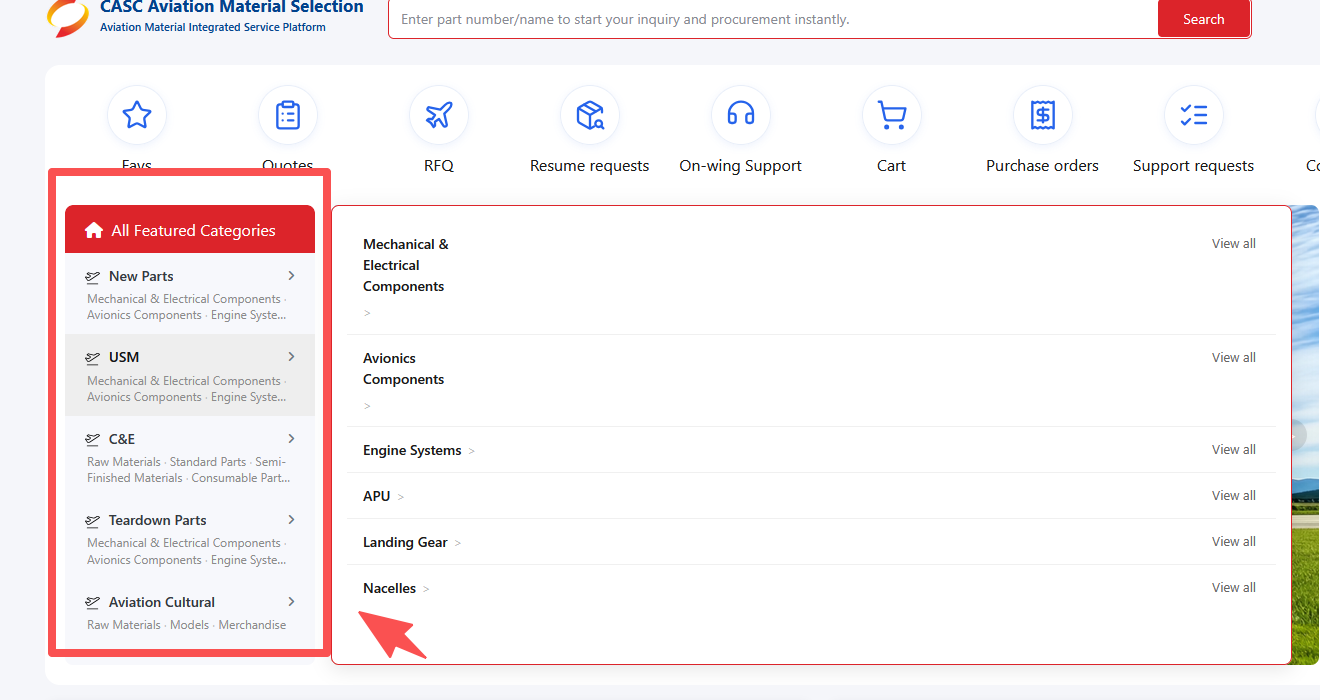Click home icon in All Featured Categories
The image size is (1320, 700).
pyautogui.click(x=94, y=231)
